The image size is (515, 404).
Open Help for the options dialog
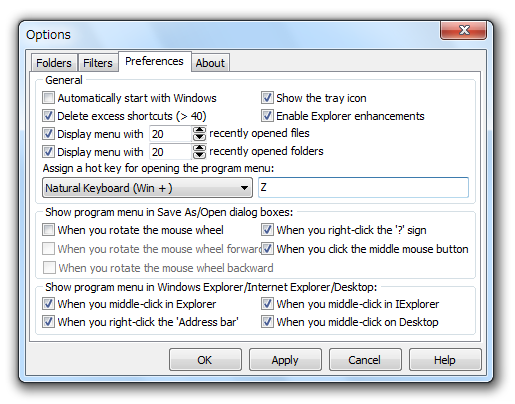click(x=445, y=360)
